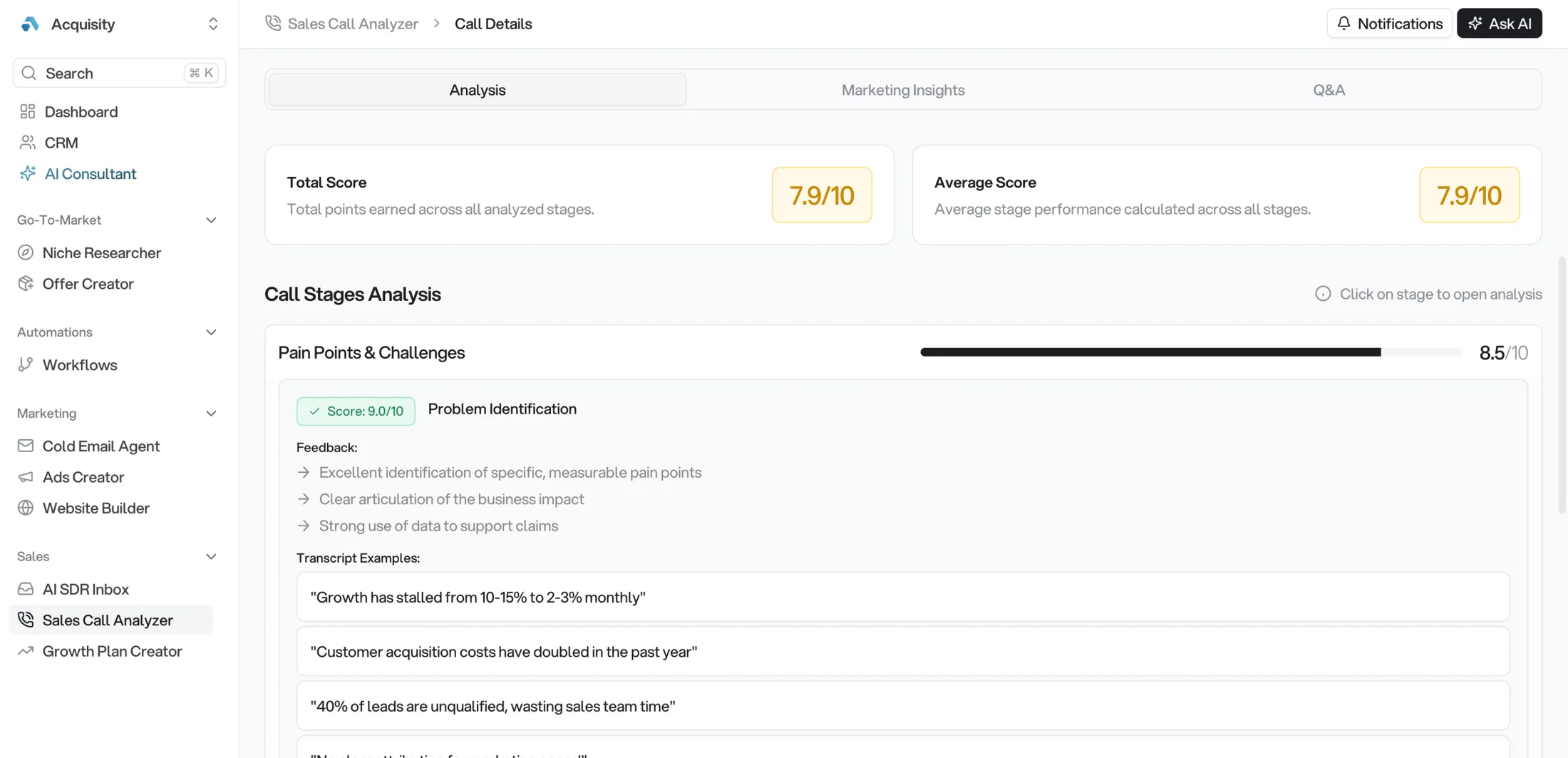Image resolution: width=1568 pixels, height=758 pixels.
Task: Click the CRM people icon
Action: point(27,142)
